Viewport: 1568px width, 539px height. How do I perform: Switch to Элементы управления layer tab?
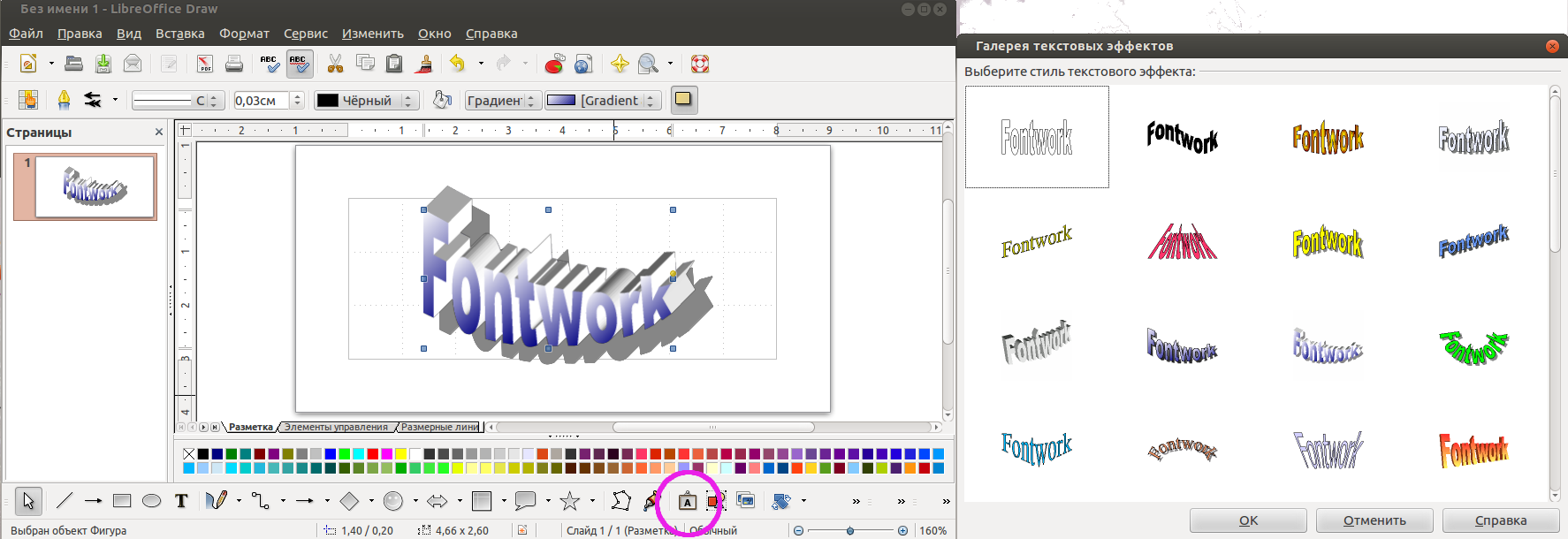pos(336,427)
